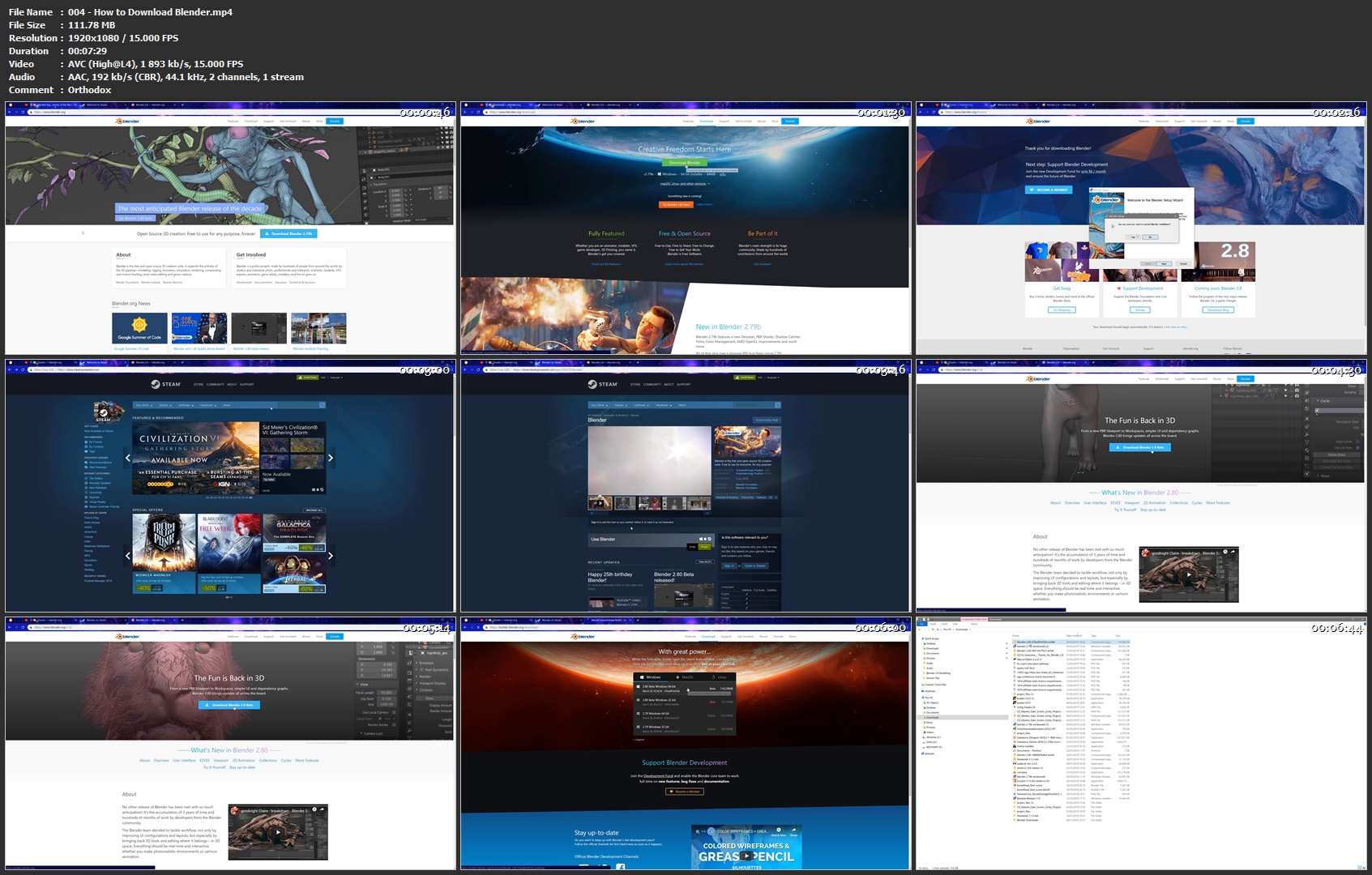Image resolution: width=1372 pixels, height=875 pixels.
Task: Click orange Try Blender 2.80 Beta button
Action: (676, 204)
